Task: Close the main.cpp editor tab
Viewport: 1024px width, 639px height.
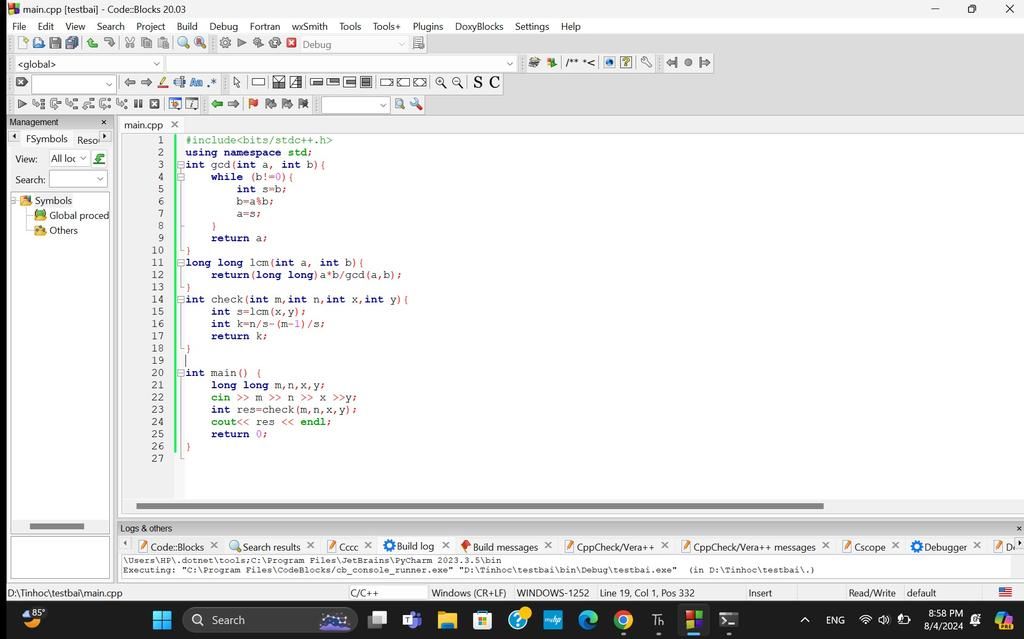Action: 174,124
